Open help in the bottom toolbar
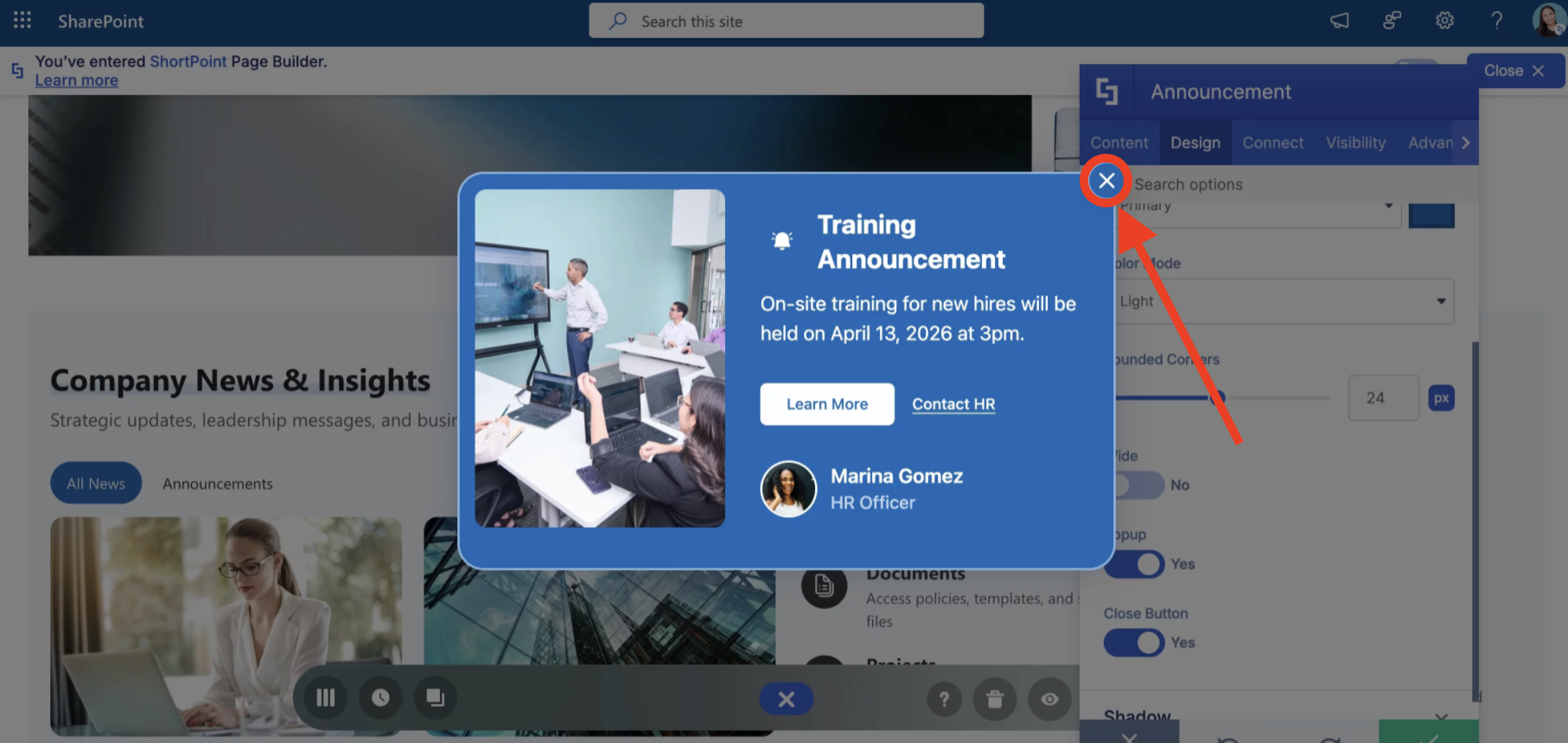This screenshot has width=1568, height=743. pyautogui.click(x=944, y=699)
